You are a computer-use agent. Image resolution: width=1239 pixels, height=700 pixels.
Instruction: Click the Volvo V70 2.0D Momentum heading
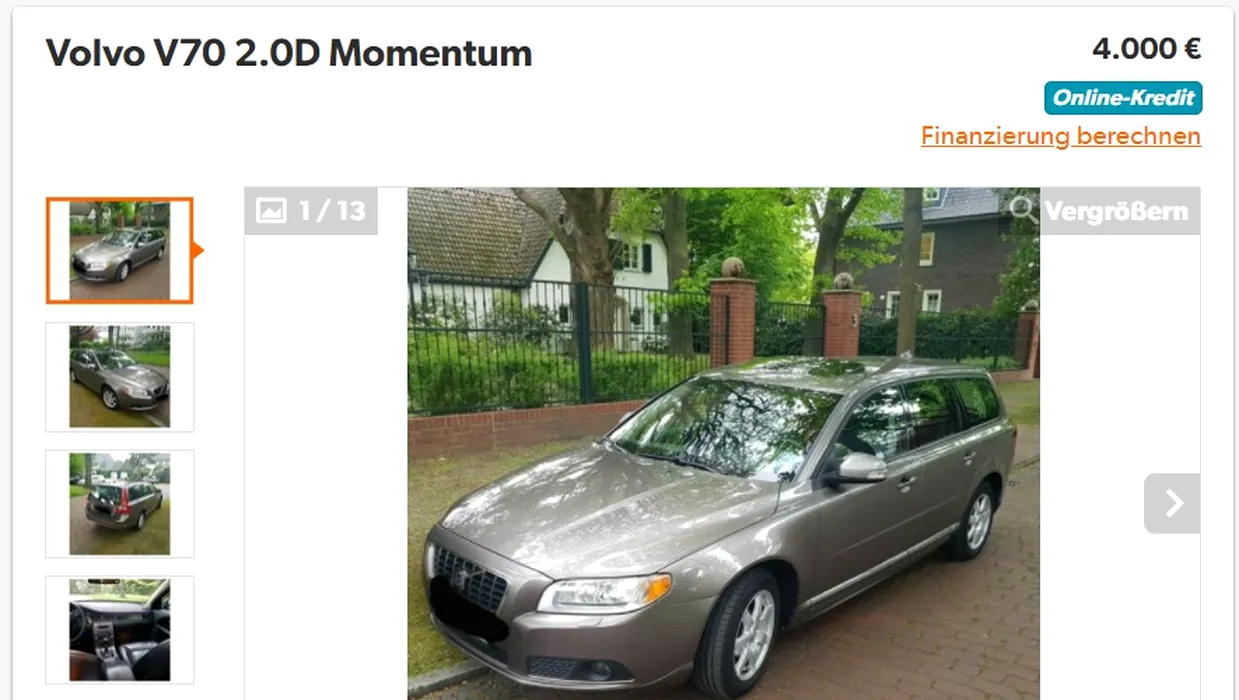coord(289,53)
